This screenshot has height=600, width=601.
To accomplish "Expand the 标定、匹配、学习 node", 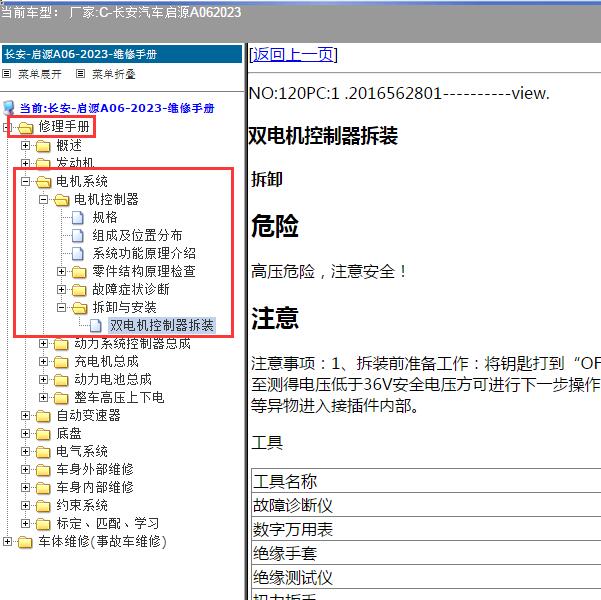I will click(x=25, y=524).
